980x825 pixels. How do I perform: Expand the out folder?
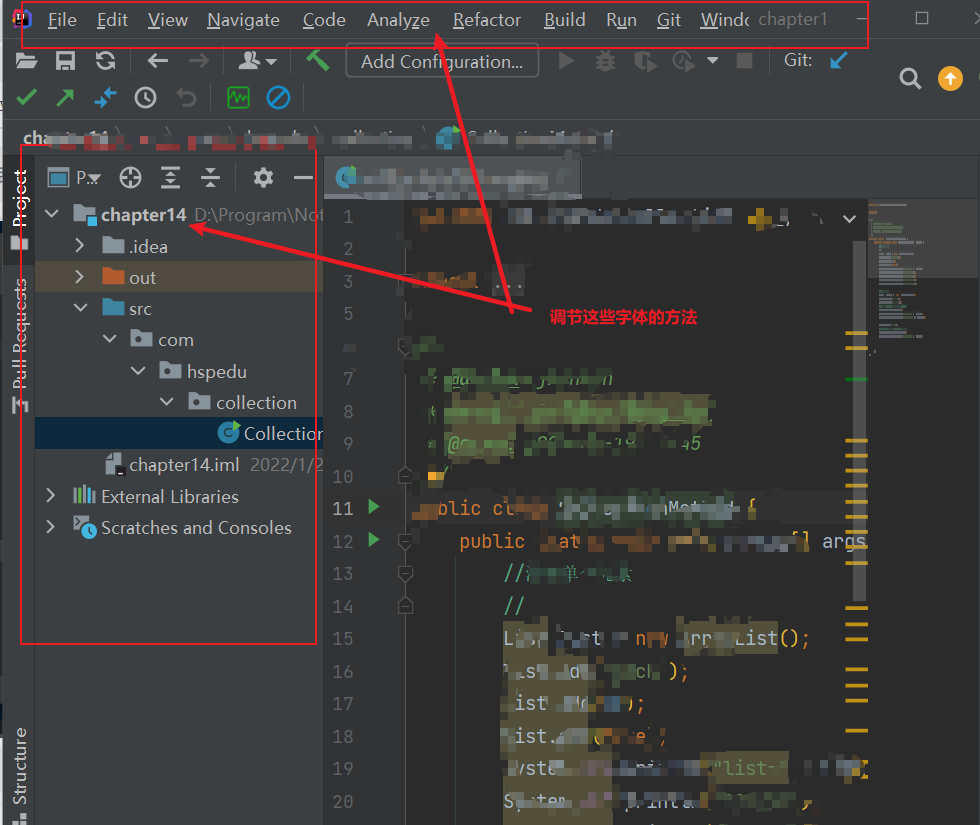click(x=79, y=277)
